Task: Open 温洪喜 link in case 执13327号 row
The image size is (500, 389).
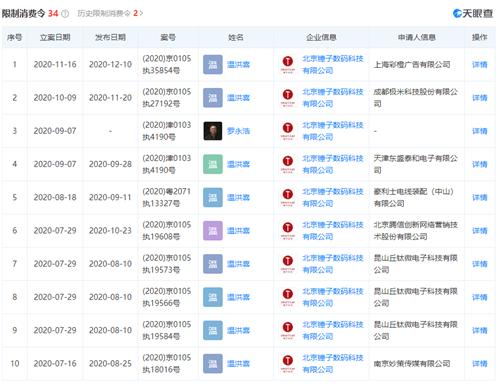Action: click(x=238, y=197)
